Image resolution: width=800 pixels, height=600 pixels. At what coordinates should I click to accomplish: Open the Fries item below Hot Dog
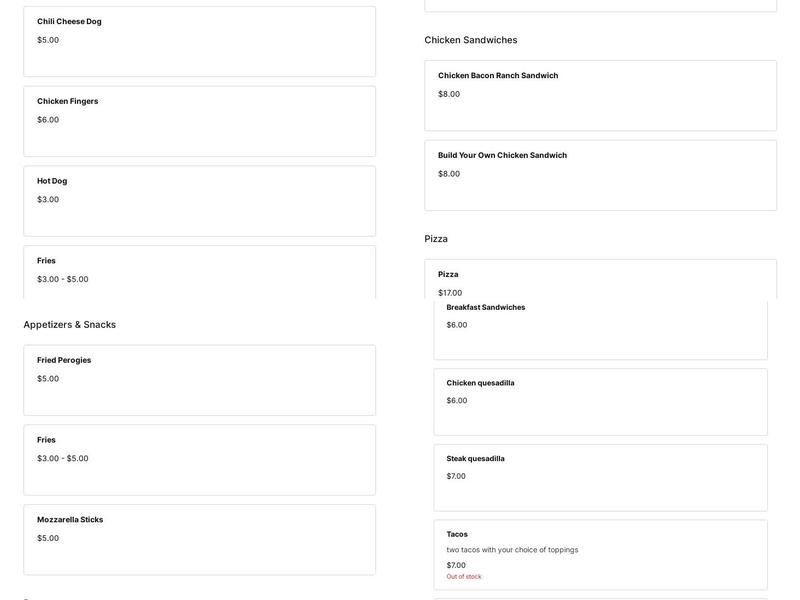pos(199,271)
